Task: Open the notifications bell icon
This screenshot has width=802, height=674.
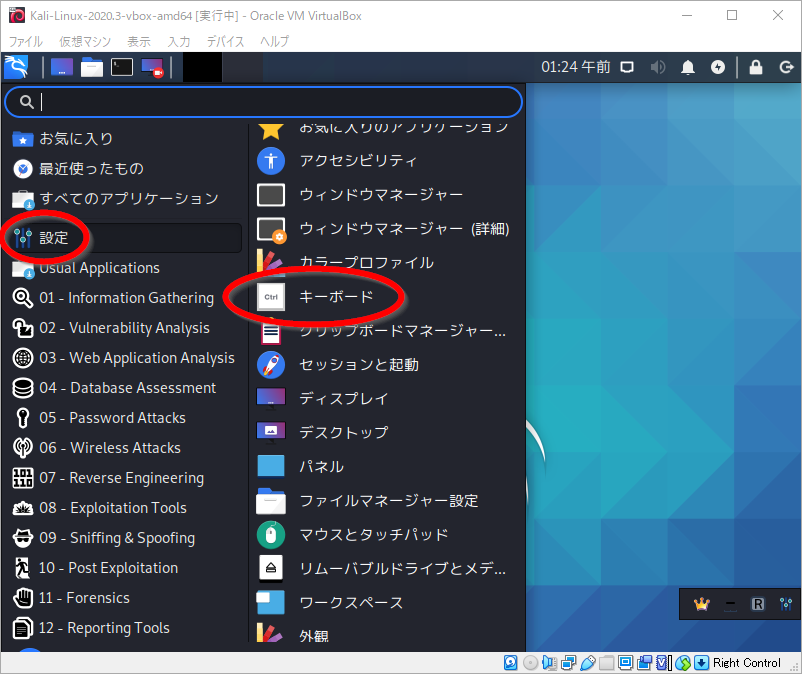Action: coord(688,68)
